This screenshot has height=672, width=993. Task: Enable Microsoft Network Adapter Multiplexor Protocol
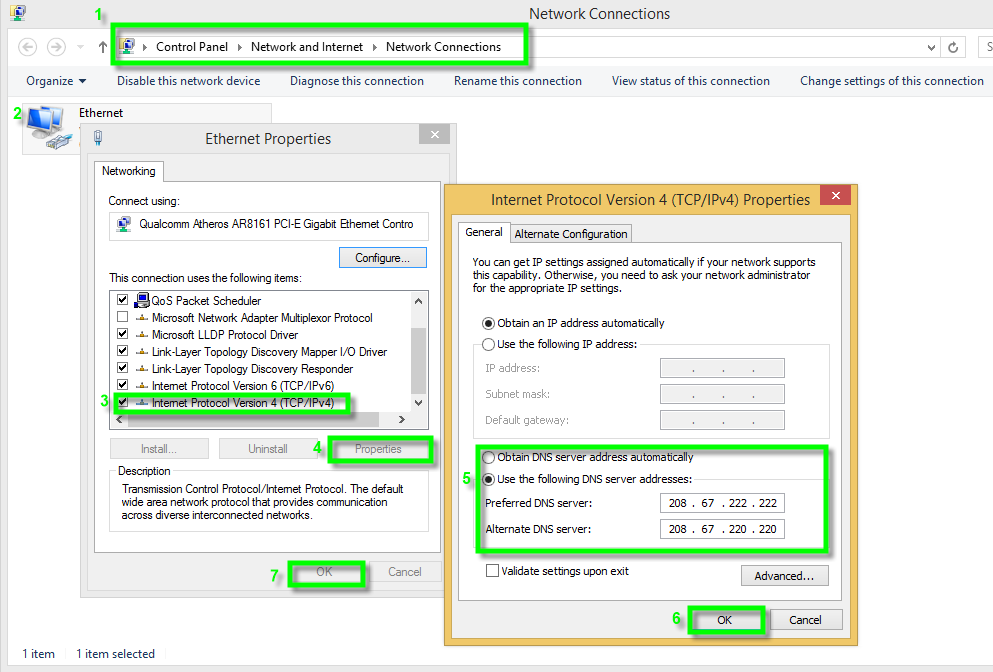122,317
